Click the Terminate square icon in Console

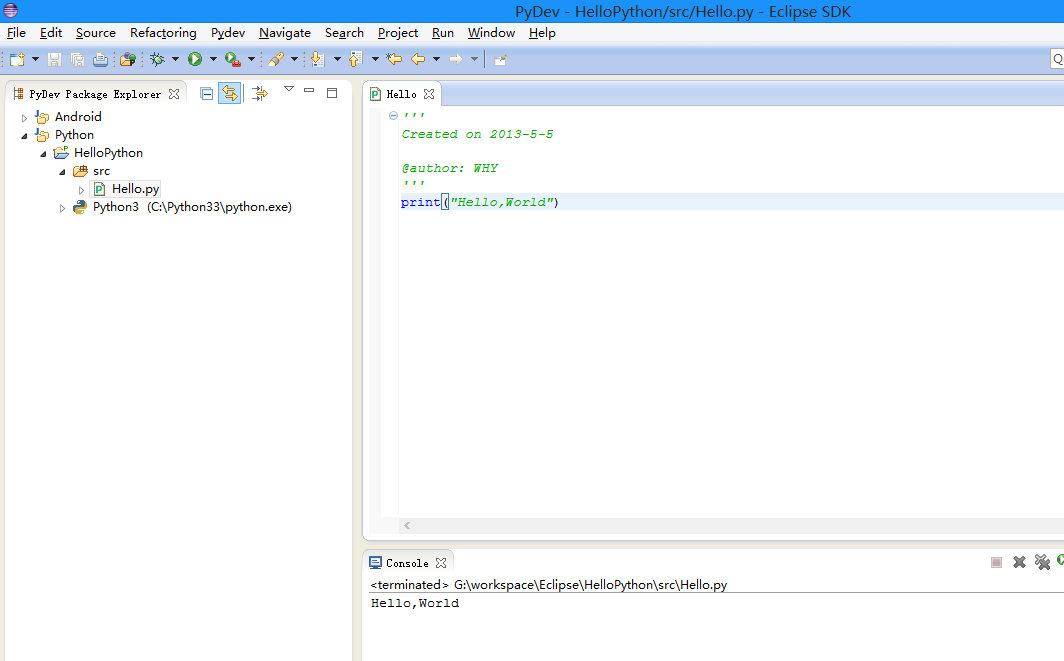click(x=996, y=563)
